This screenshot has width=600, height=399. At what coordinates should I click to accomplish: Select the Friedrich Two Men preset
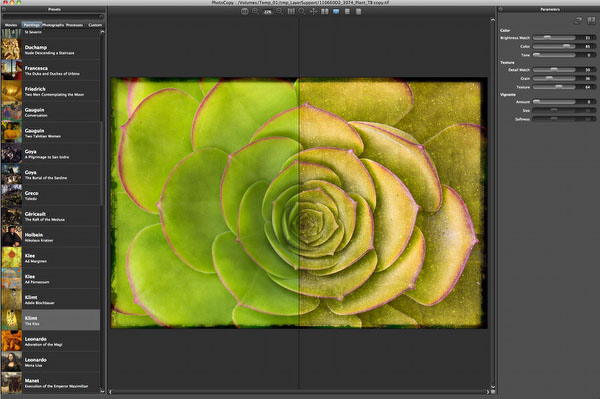click(x=50, y=91)
